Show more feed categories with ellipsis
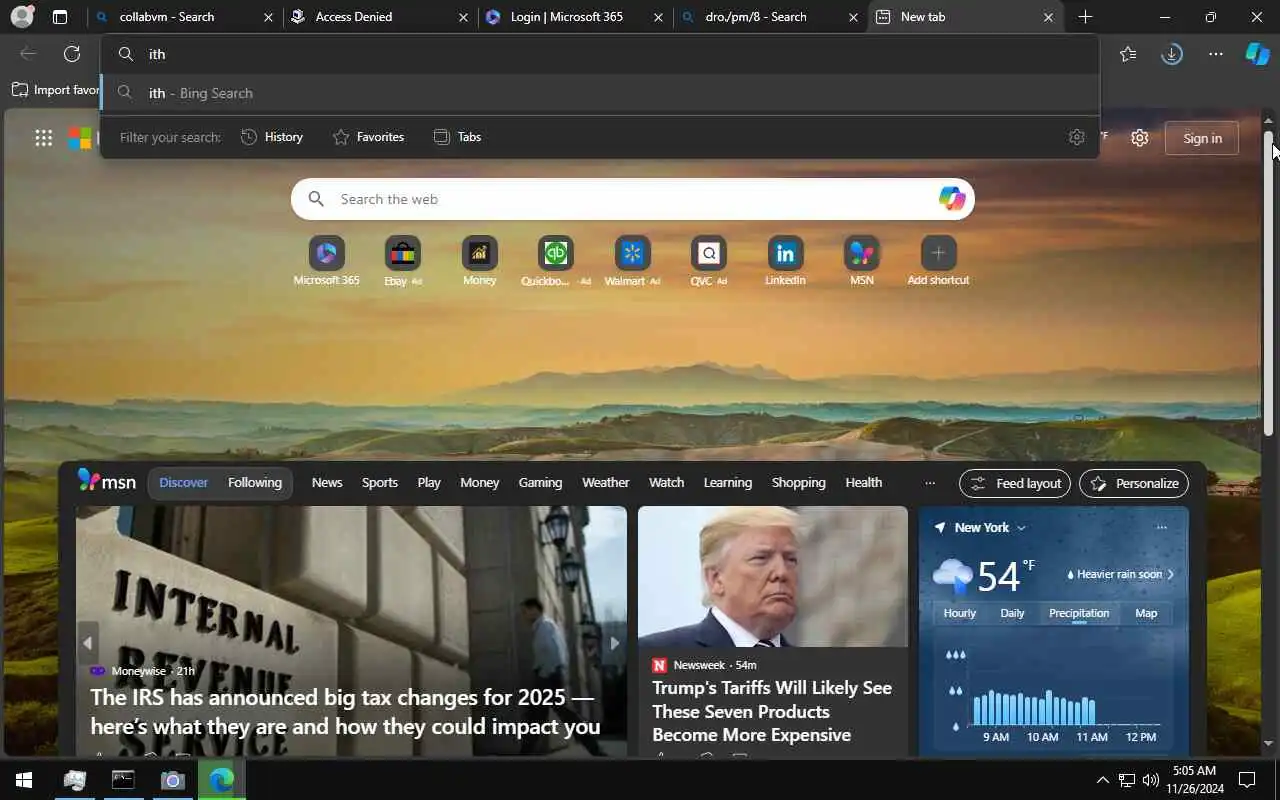 930,483
